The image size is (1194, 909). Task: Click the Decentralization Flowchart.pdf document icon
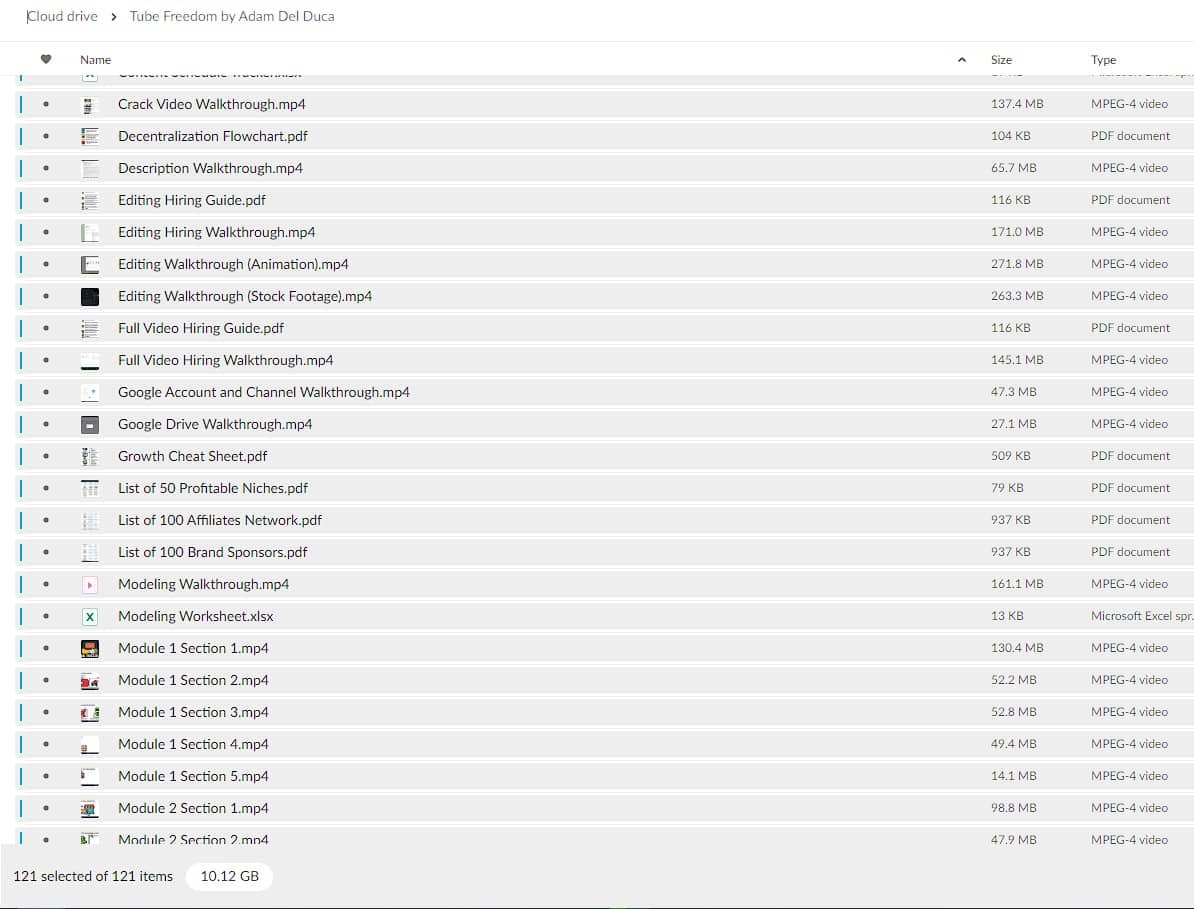90,136
